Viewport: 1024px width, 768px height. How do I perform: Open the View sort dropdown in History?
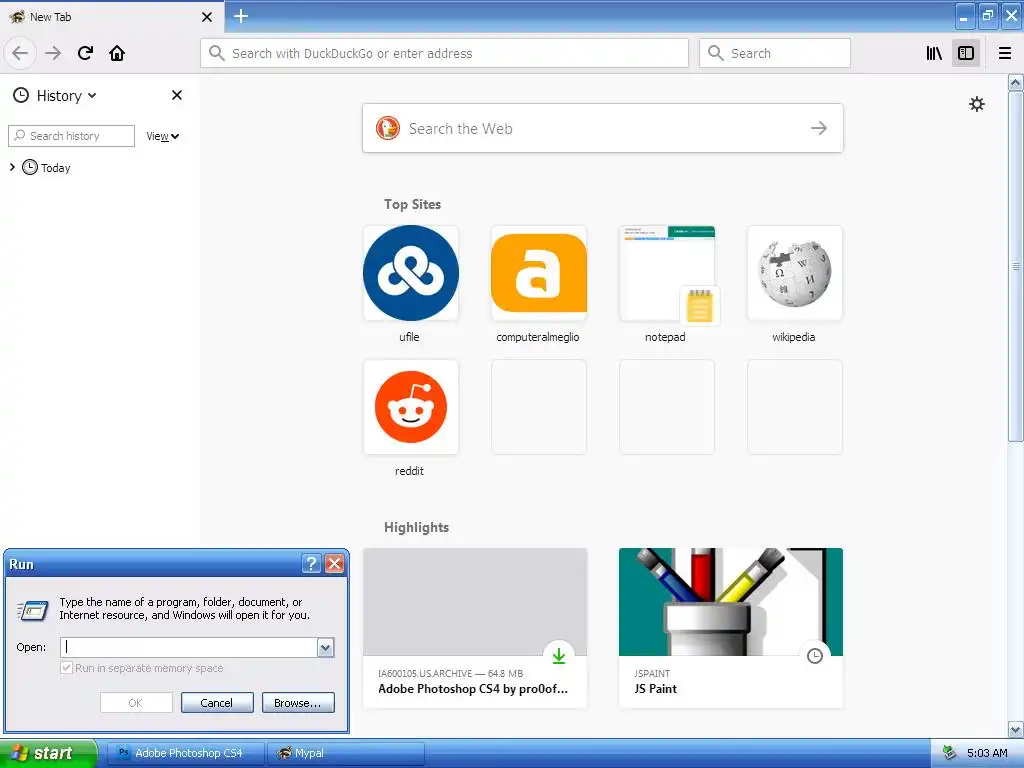pyautogui.click(x=163, y=136)
